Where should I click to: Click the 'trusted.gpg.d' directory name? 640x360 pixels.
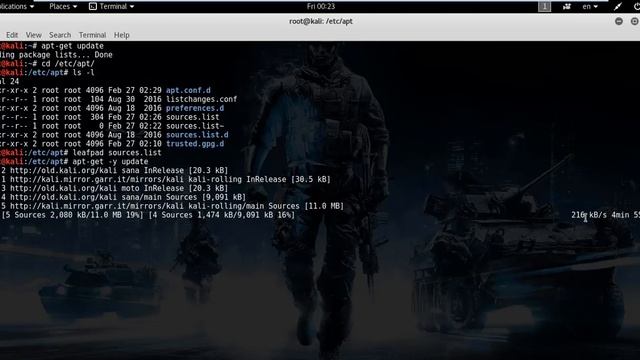pyautogui.click(x=195, y=144)
